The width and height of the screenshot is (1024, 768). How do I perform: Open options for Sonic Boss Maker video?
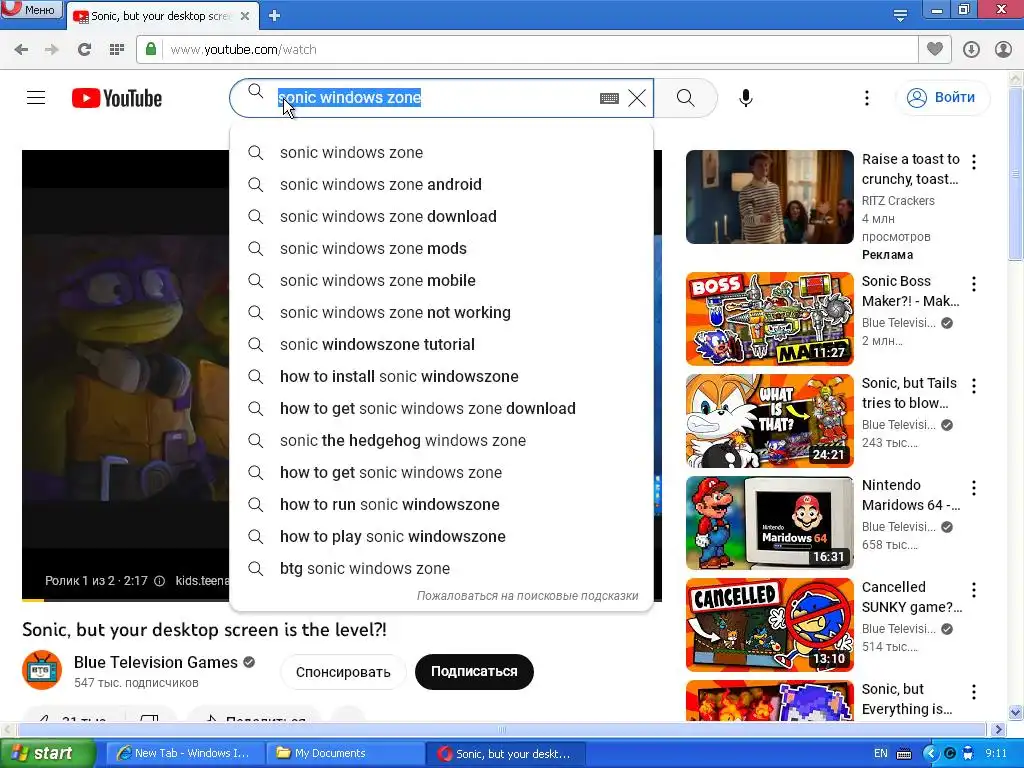pyautogui.click(x=974, y=283)
